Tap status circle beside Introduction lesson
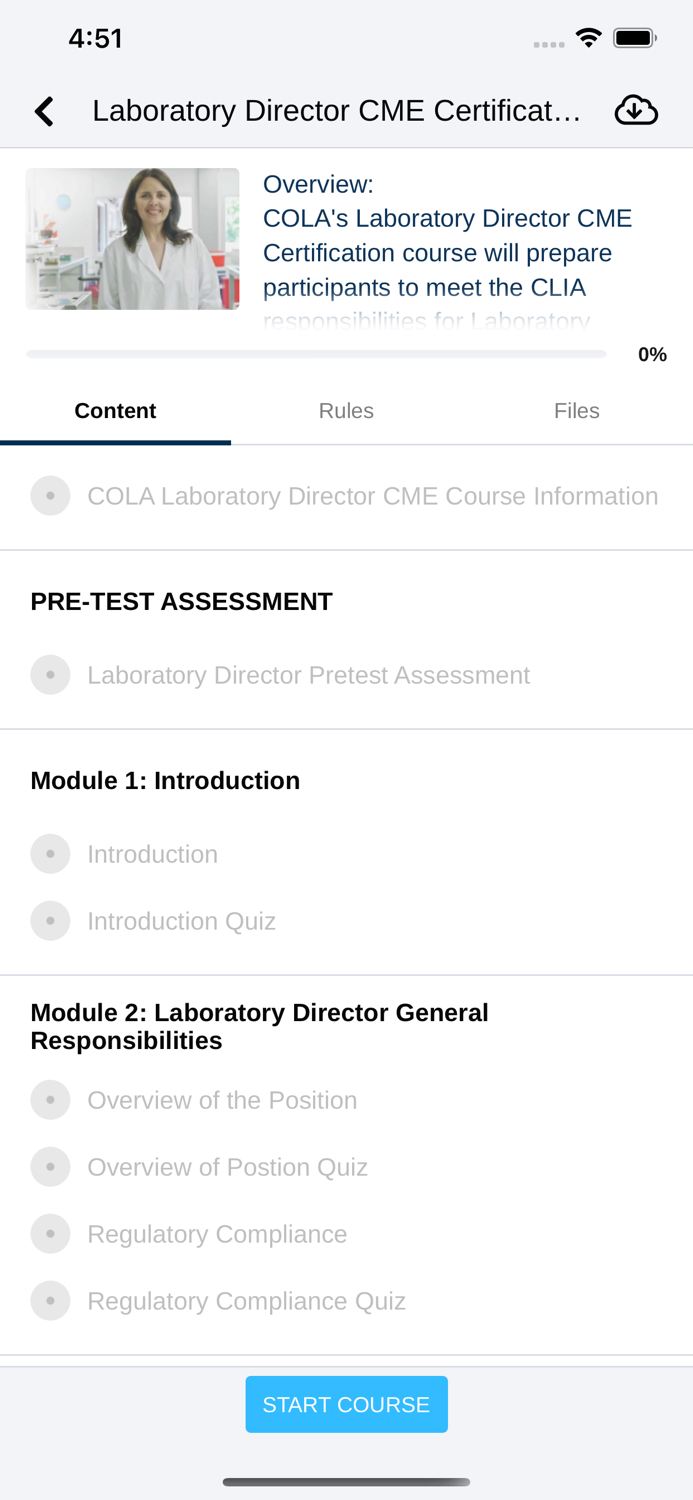The width and height of the screenshot is (693, 1500). (50, 854)
